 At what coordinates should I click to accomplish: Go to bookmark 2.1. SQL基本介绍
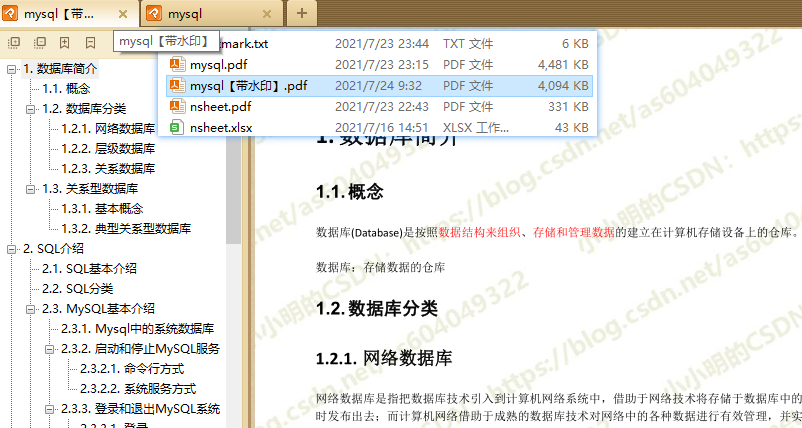point(90,268)
